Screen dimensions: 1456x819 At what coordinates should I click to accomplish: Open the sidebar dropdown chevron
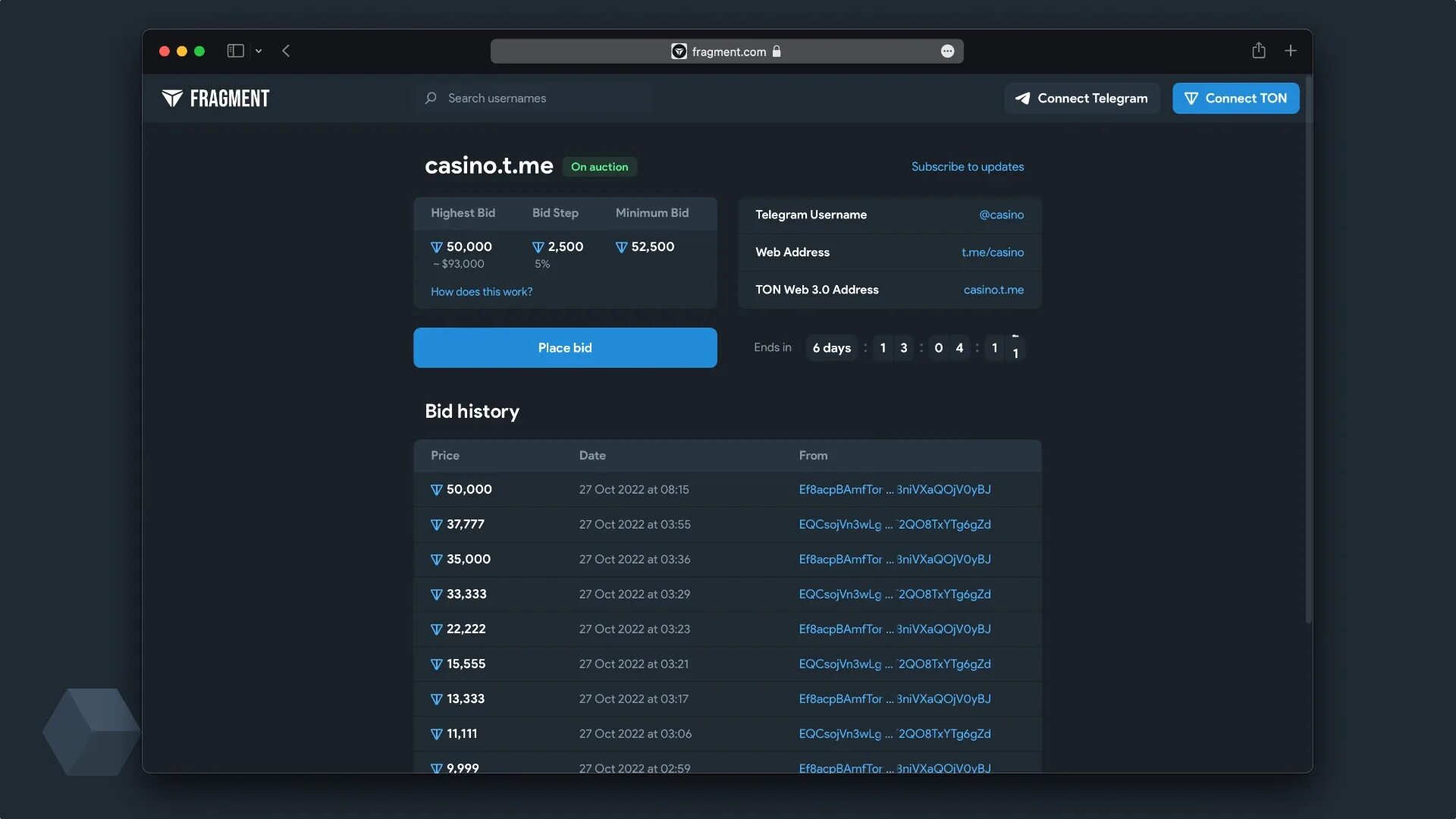point(259,51)
